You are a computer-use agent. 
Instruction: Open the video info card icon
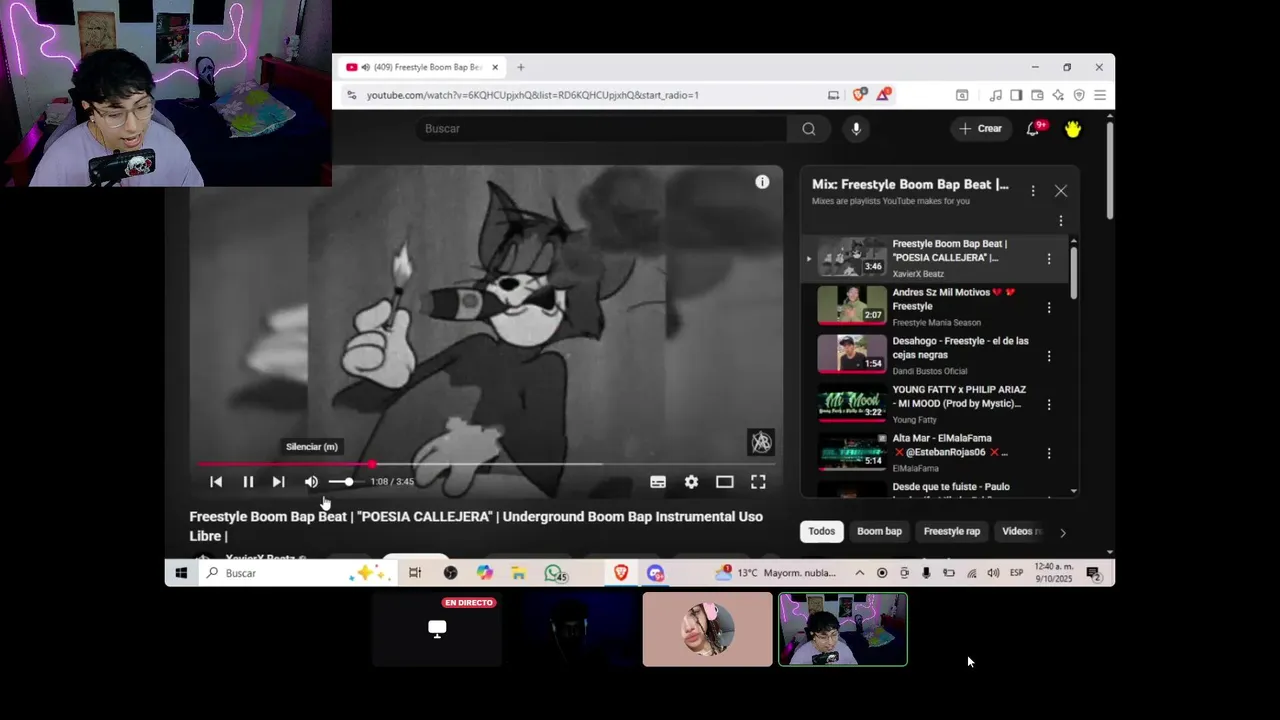(x=762, y=182)
